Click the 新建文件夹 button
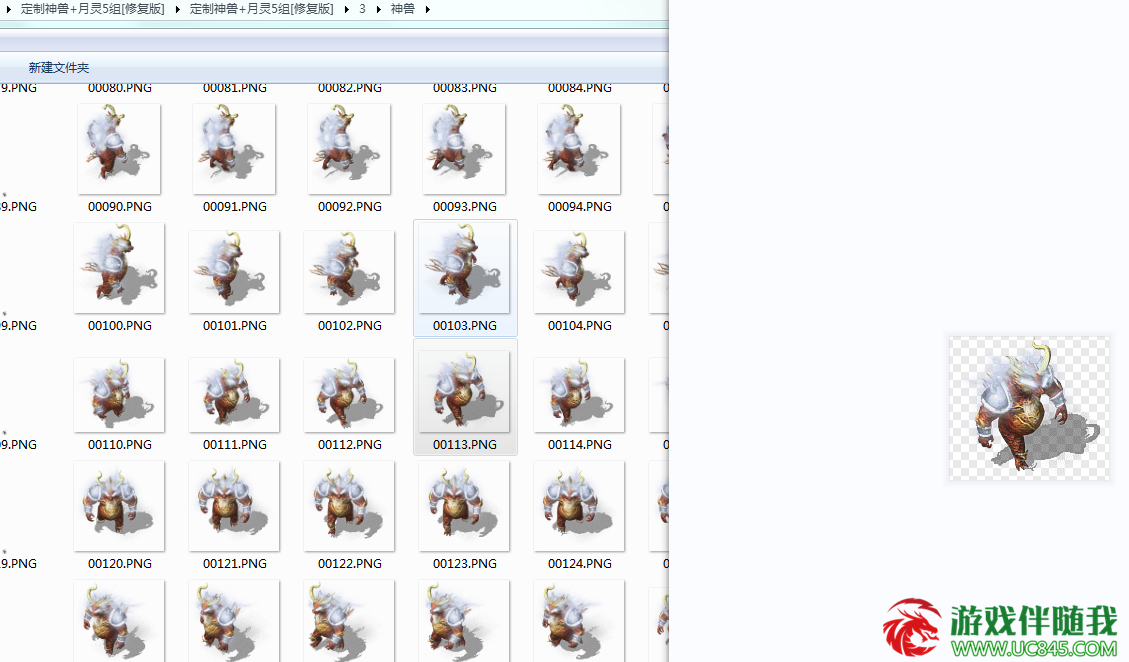This screenshot has width=1129, height=662. (x=59, y=68)
